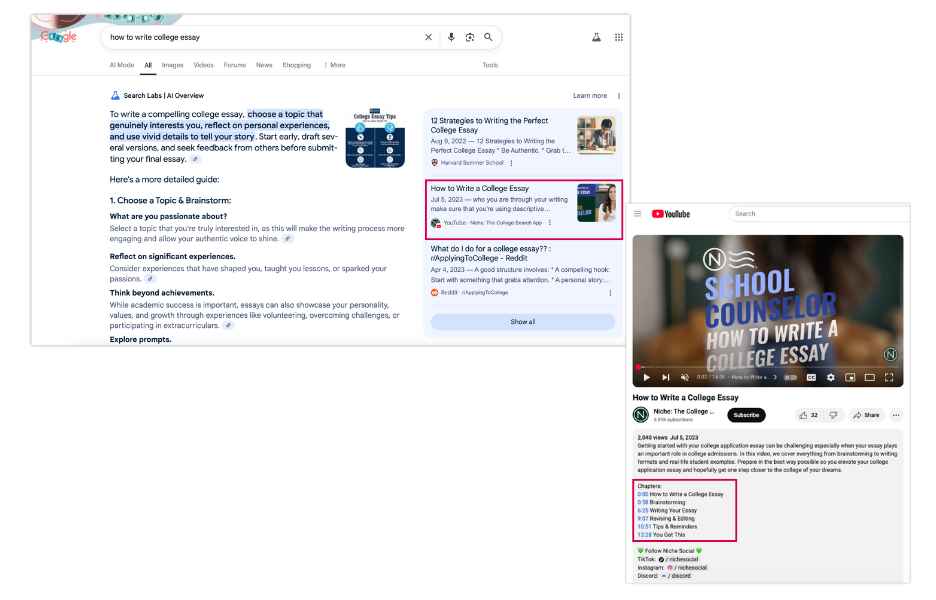Share the YouTube video

point(866,415)
